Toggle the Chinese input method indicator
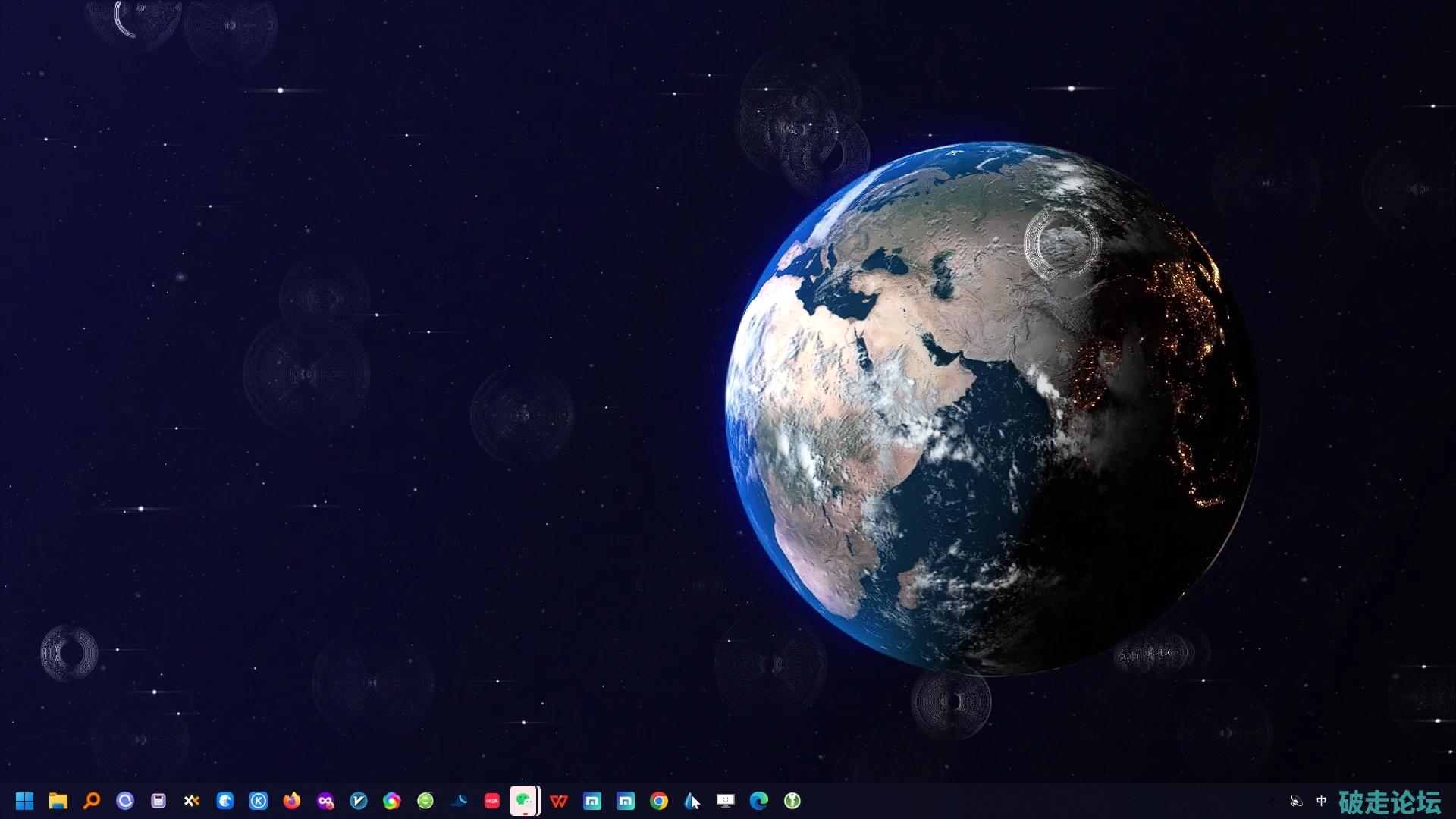1456x819 pixels. coord(1322,801)
